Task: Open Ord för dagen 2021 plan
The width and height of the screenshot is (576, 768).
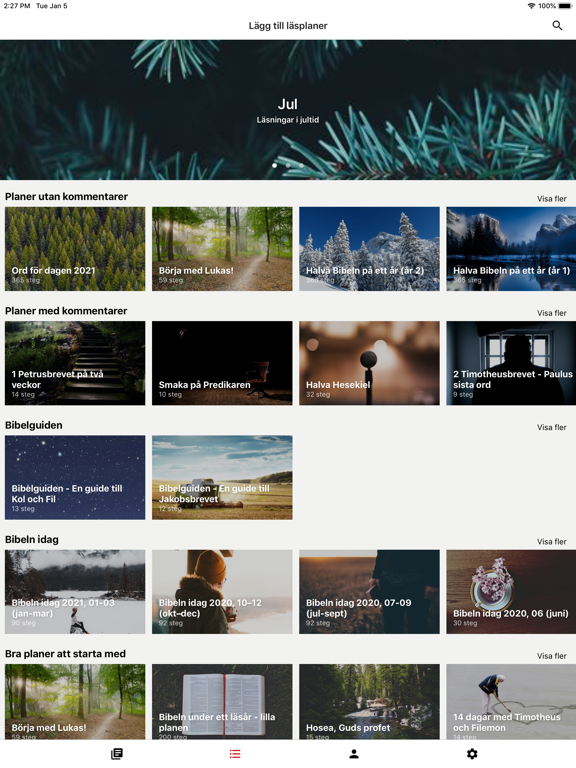Action: point(75,249)
